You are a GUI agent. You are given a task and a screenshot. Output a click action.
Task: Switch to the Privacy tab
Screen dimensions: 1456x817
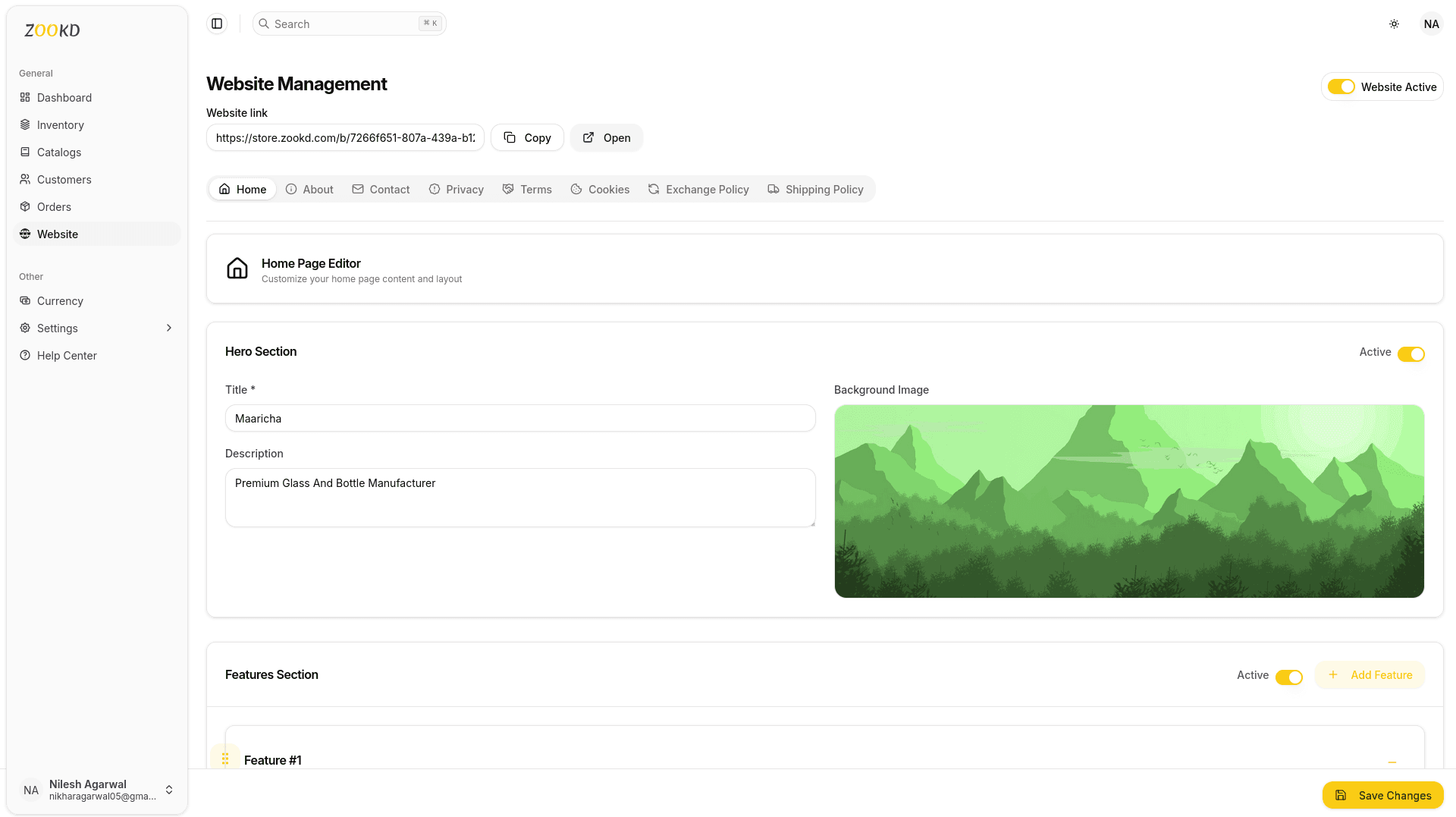coord(456,189)
